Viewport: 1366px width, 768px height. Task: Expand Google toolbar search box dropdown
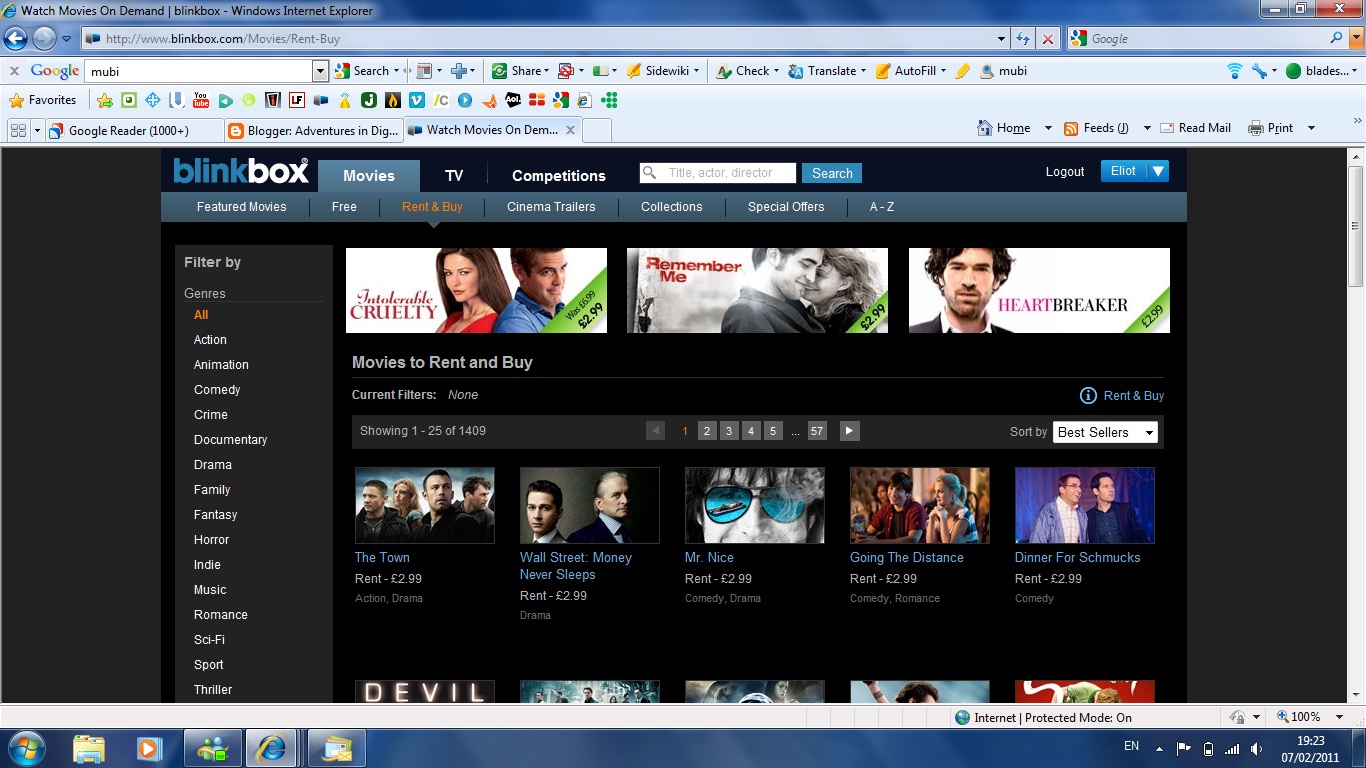[320, 71]
